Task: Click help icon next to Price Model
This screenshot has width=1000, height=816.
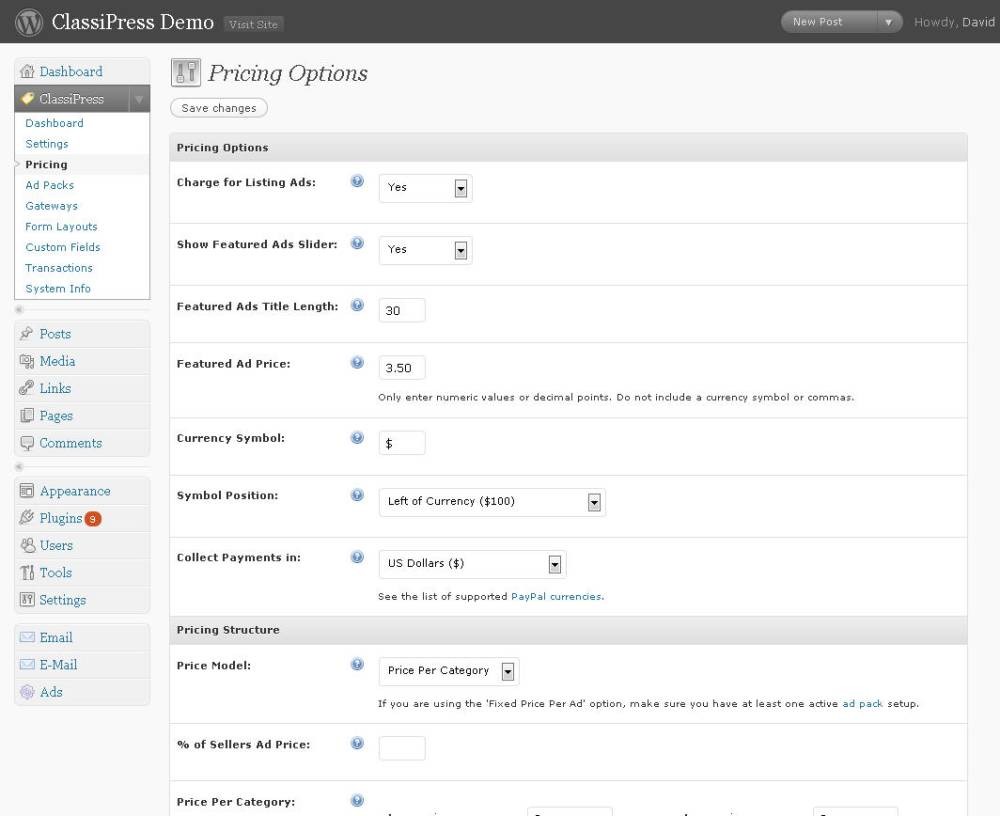Action: pyautogui.click(x=357, y=665)
